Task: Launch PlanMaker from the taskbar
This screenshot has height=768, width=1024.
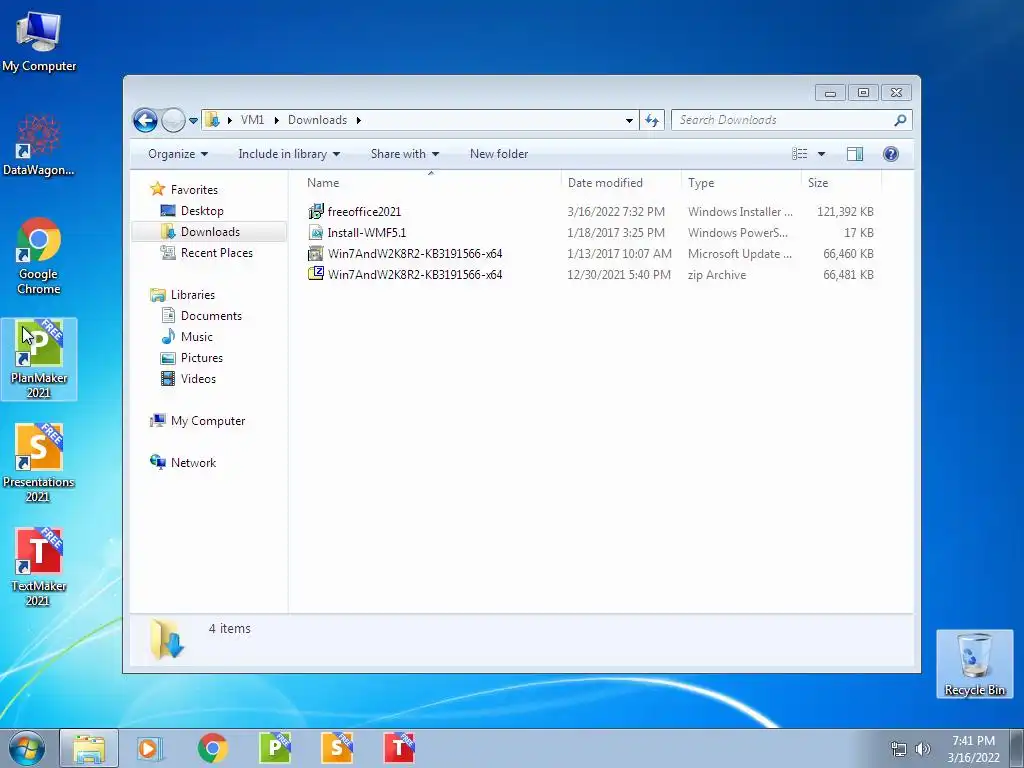Action: 275,748
